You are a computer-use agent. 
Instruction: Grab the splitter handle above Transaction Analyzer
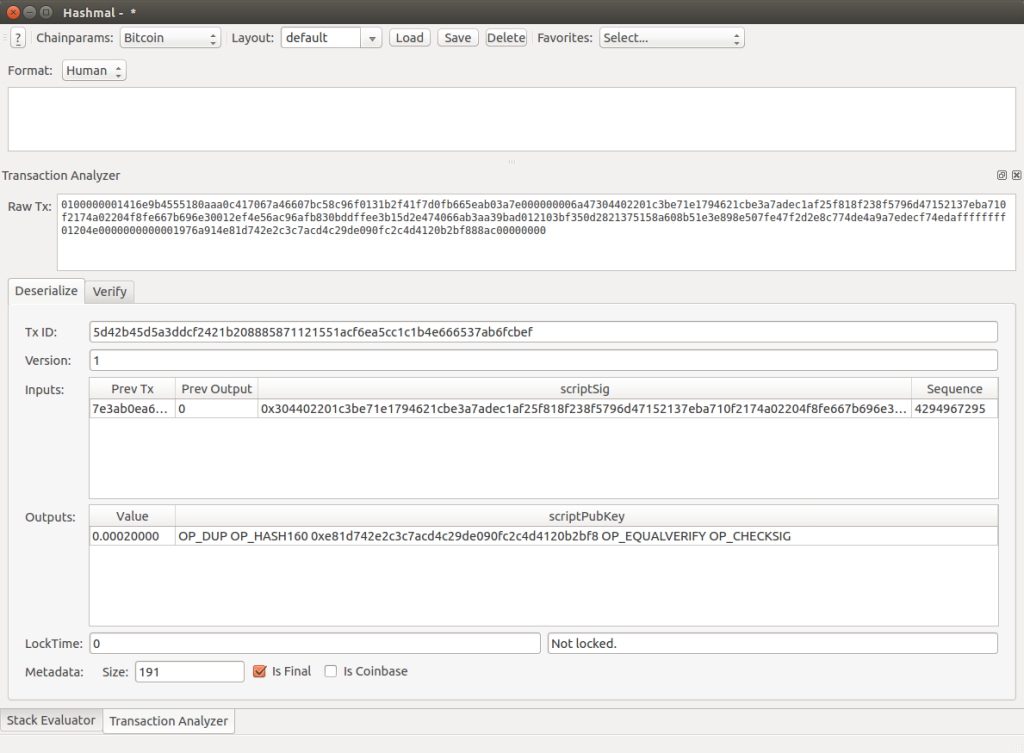511,161
